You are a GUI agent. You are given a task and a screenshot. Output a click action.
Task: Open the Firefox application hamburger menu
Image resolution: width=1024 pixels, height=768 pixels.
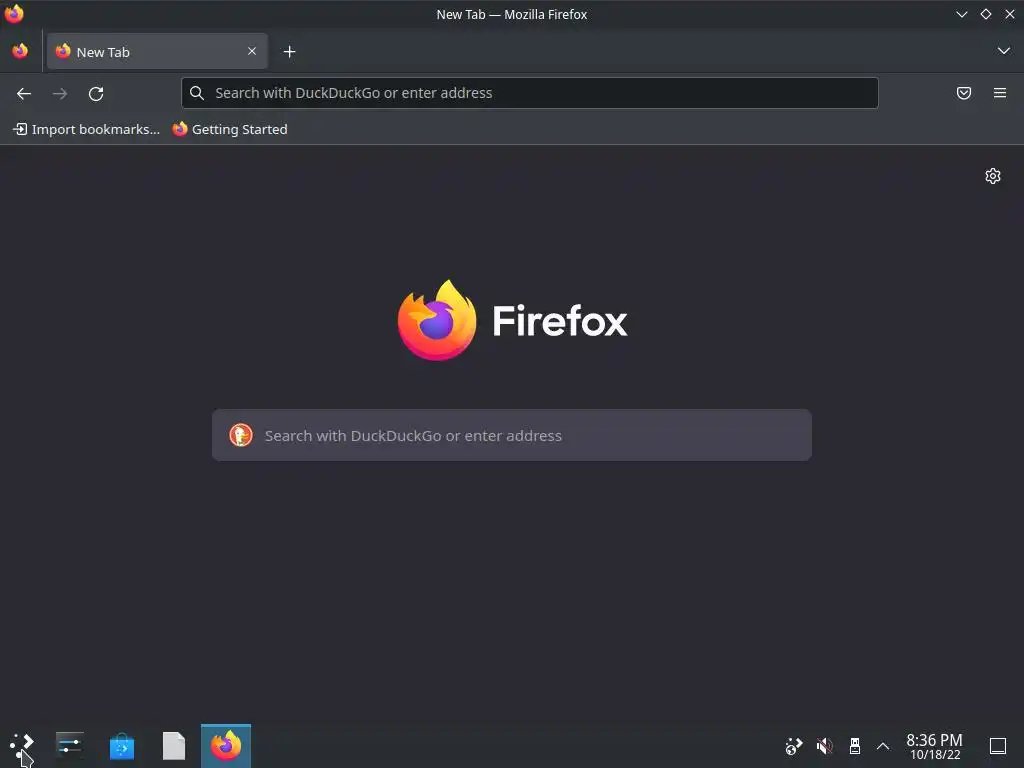click(1000, 93)
